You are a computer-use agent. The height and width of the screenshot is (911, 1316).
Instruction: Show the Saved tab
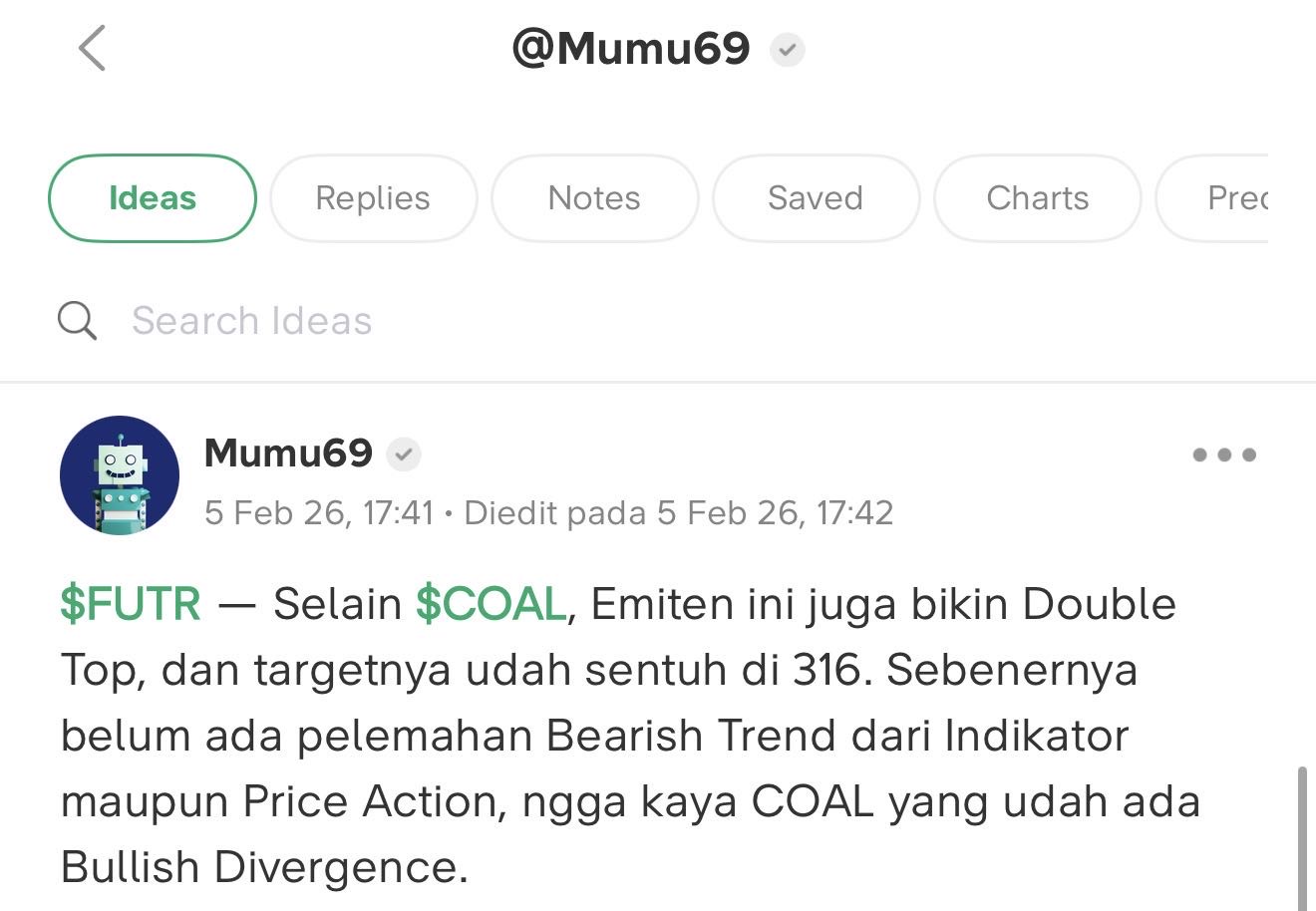click(816, 198)
